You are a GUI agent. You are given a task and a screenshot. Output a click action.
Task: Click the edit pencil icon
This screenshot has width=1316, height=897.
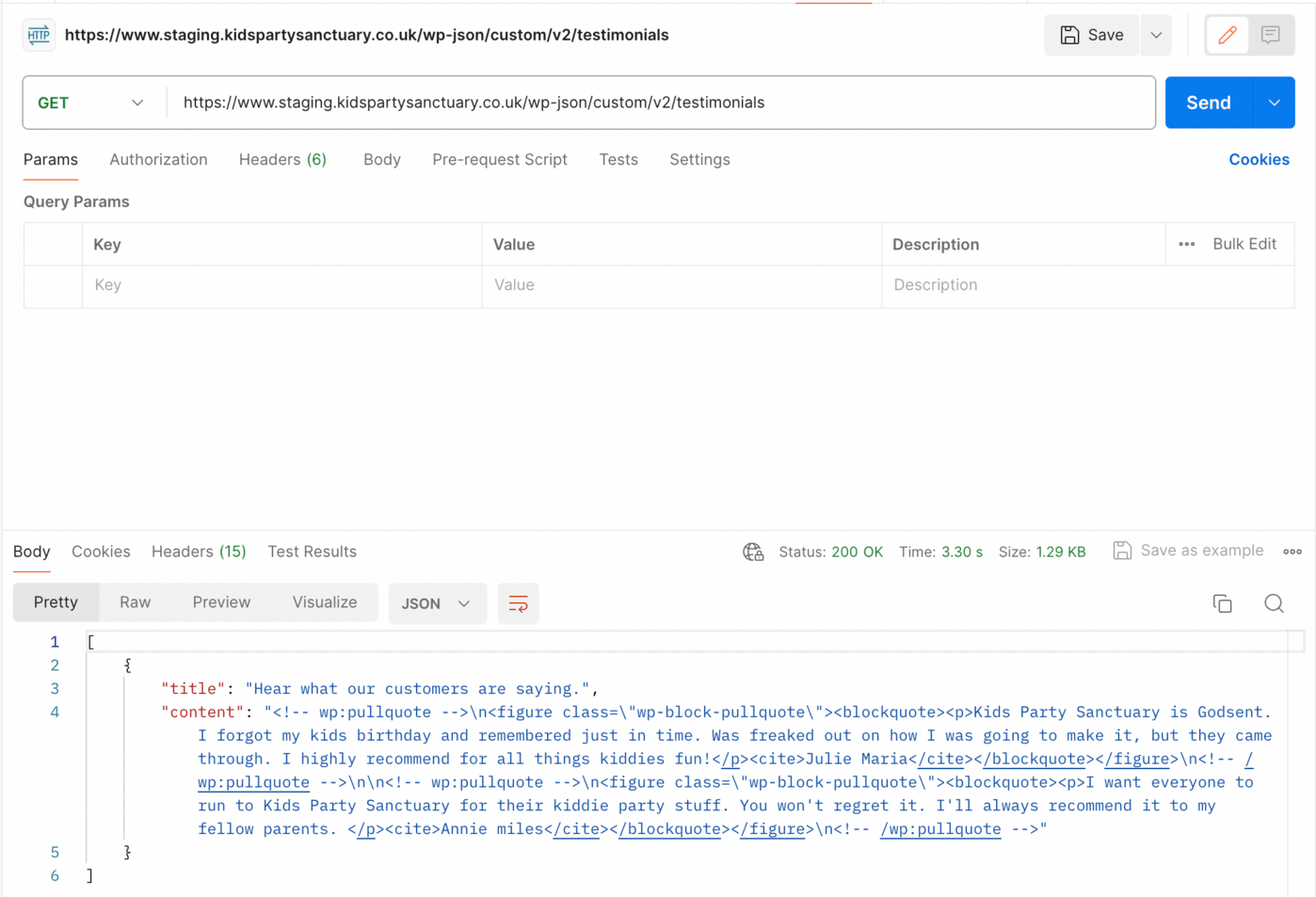[1227, 36]
